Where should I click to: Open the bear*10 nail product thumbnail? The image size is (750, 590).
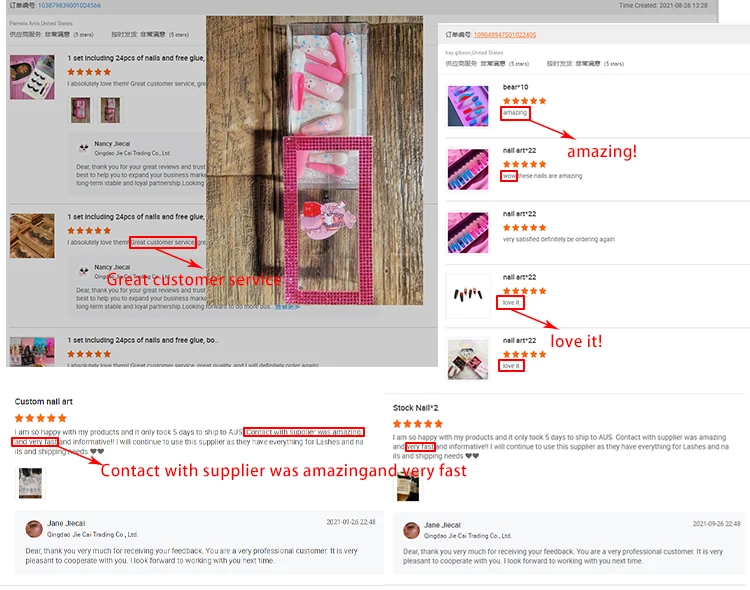point(468,106)
